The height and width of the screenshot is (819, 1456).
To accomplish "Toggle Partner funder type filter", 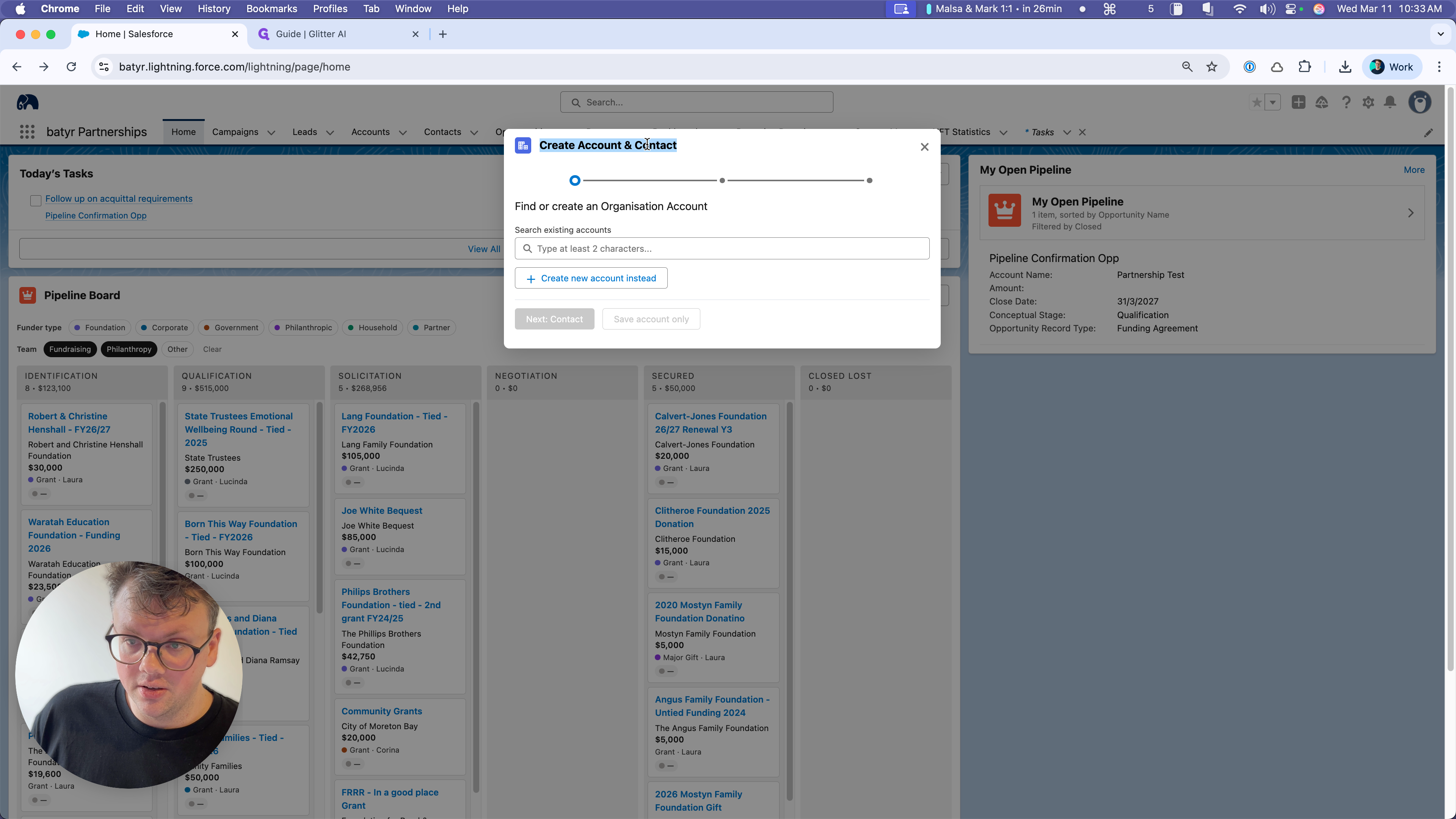I will (431, 328).
